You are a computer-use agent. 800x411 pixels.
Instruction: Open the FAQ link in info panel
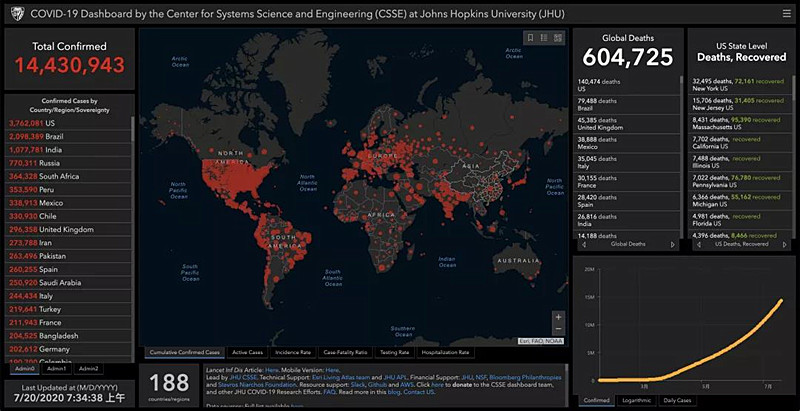point(330,392)
